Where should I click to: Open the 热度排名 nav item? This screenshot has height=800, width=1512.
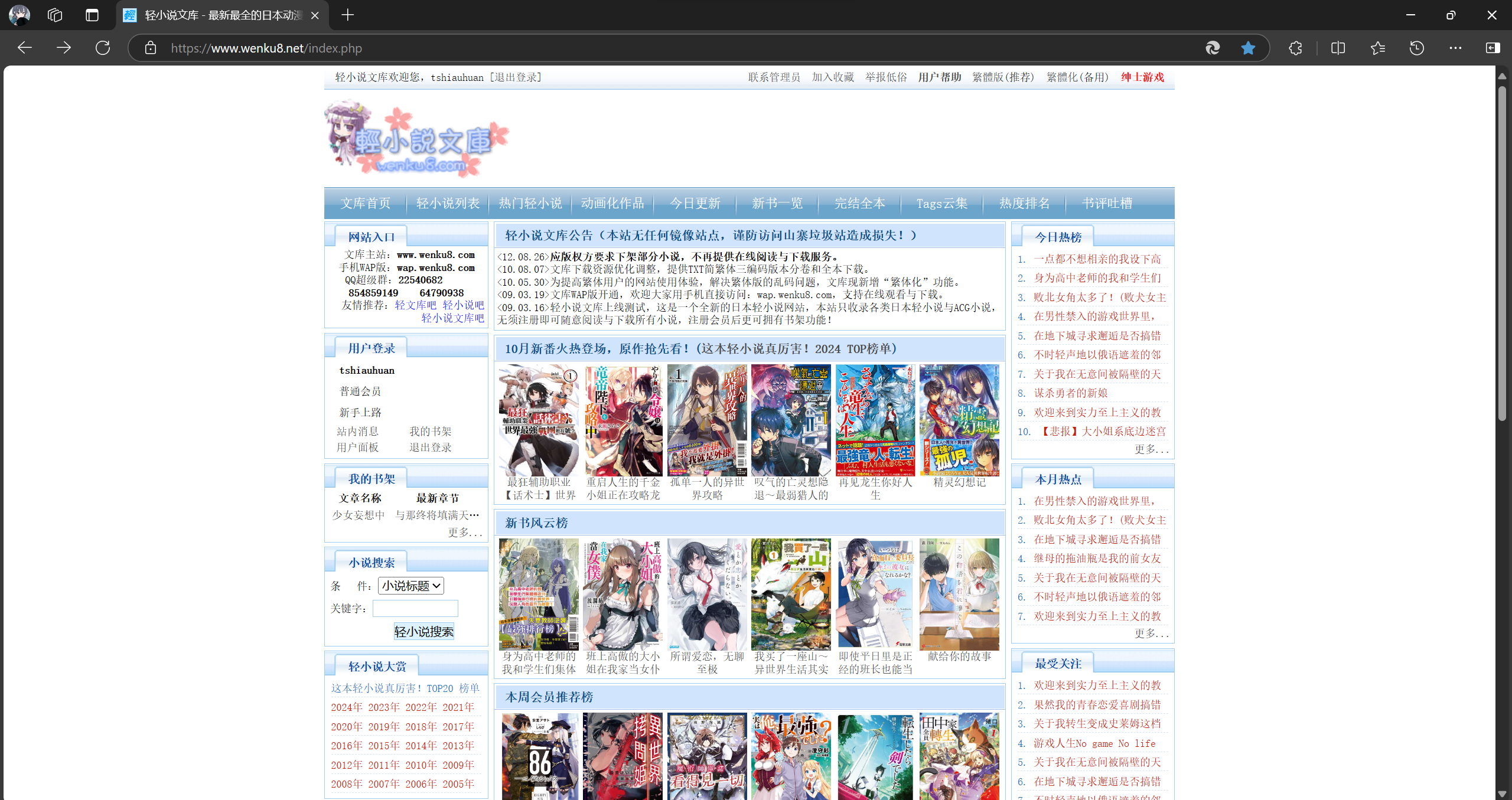coord(1025,204)
